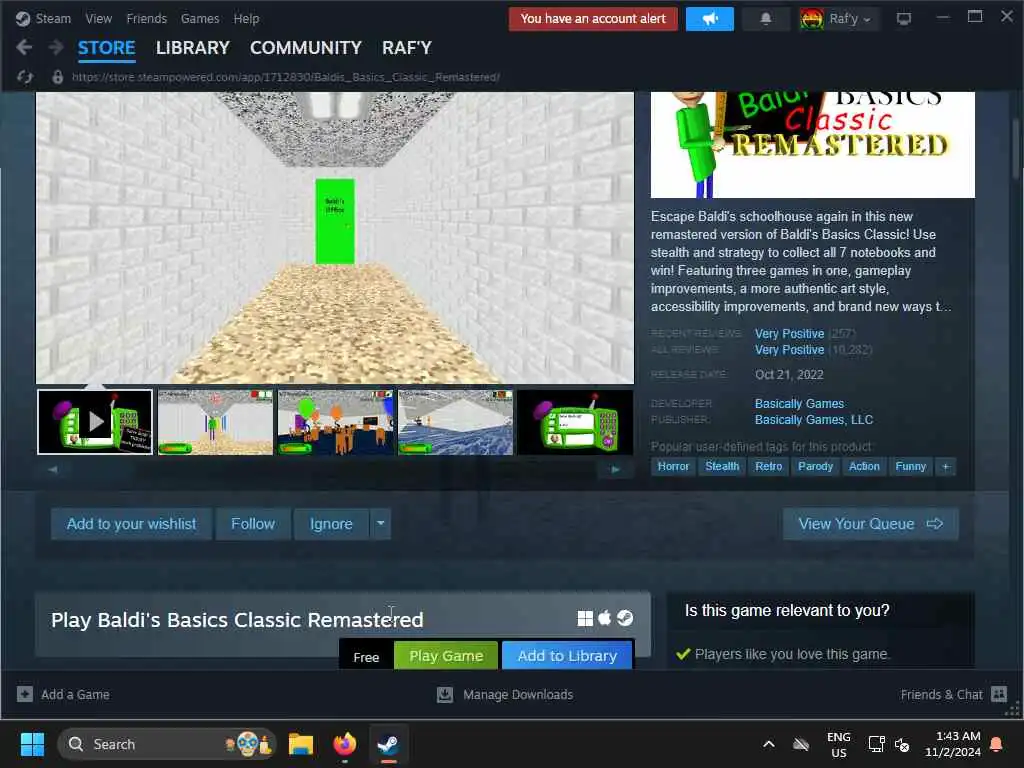Click the Apple platform icon

(x=605, y=618)
